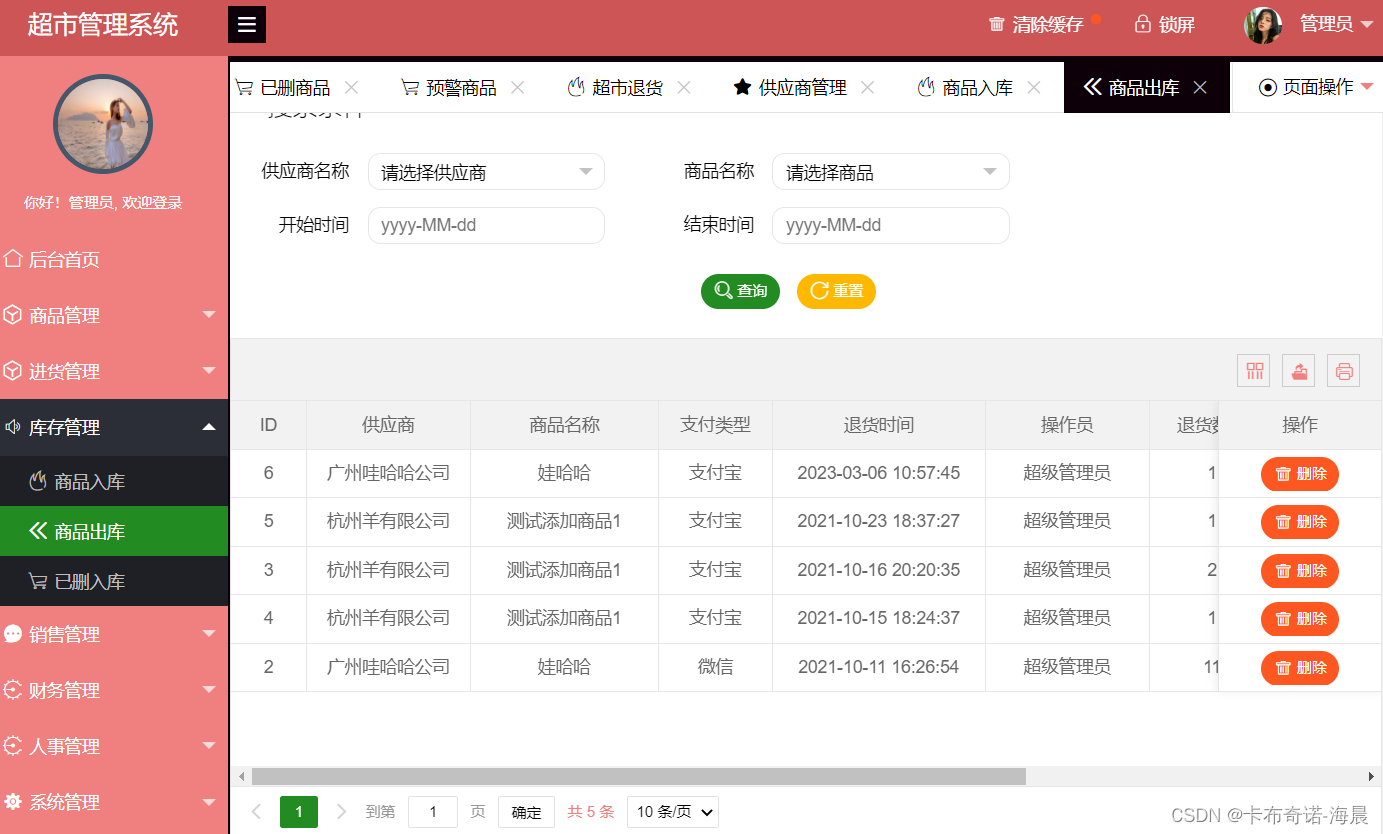Screen dimensions: 1383x834
Task: Click the 开始时间 date field
Action: pos(486,225)
